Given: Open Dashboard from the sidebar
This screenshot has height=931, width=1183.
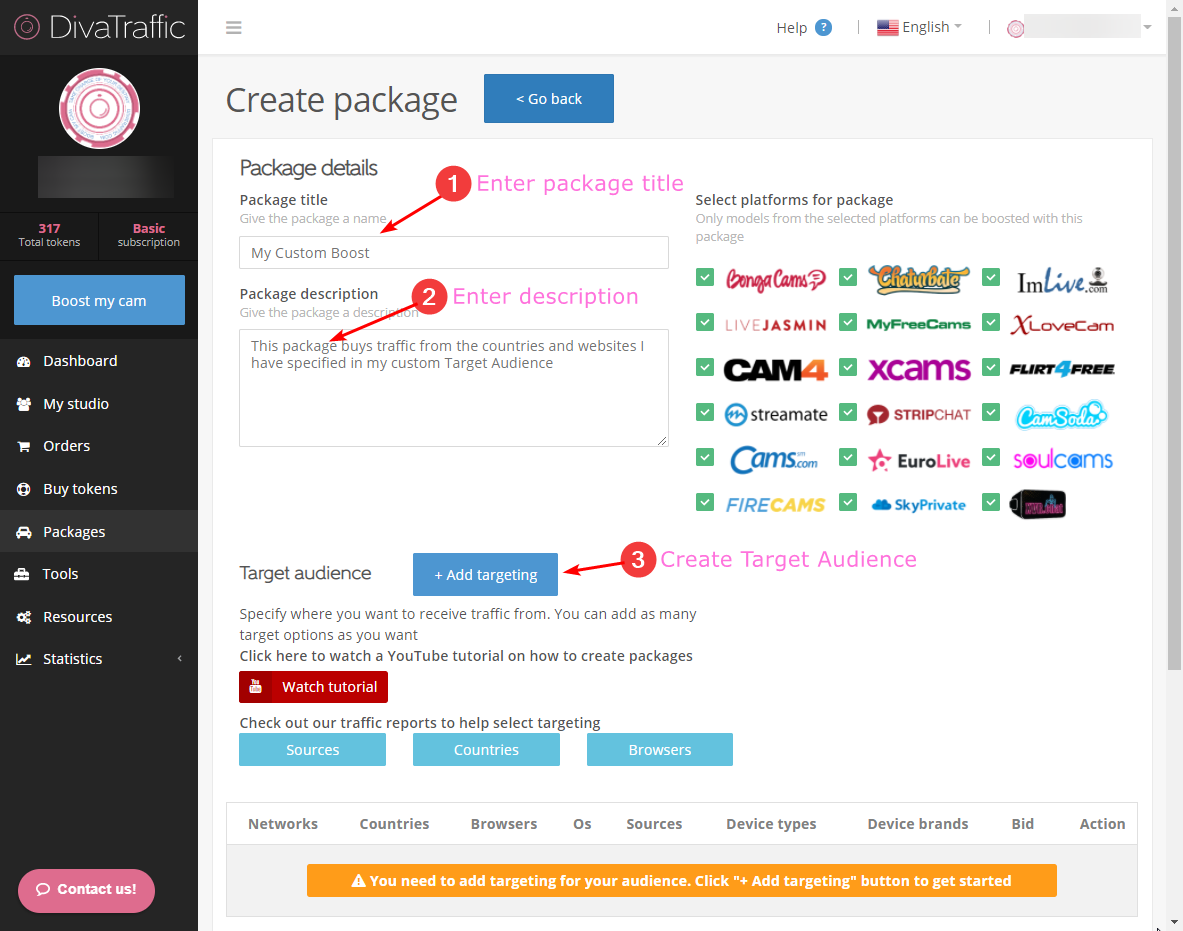Looking at the screenshot, I should tap(99, 361).
